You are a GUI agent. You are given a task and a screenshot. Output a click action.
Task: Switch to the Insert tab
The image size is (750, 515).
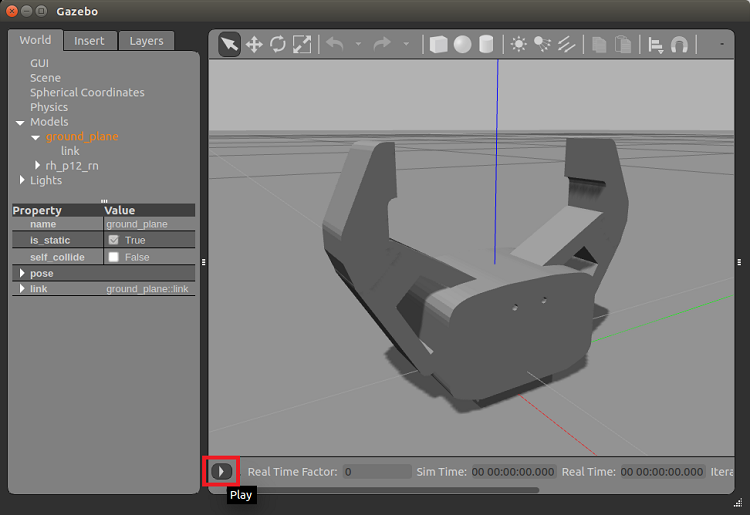click(x=89, y=41)
